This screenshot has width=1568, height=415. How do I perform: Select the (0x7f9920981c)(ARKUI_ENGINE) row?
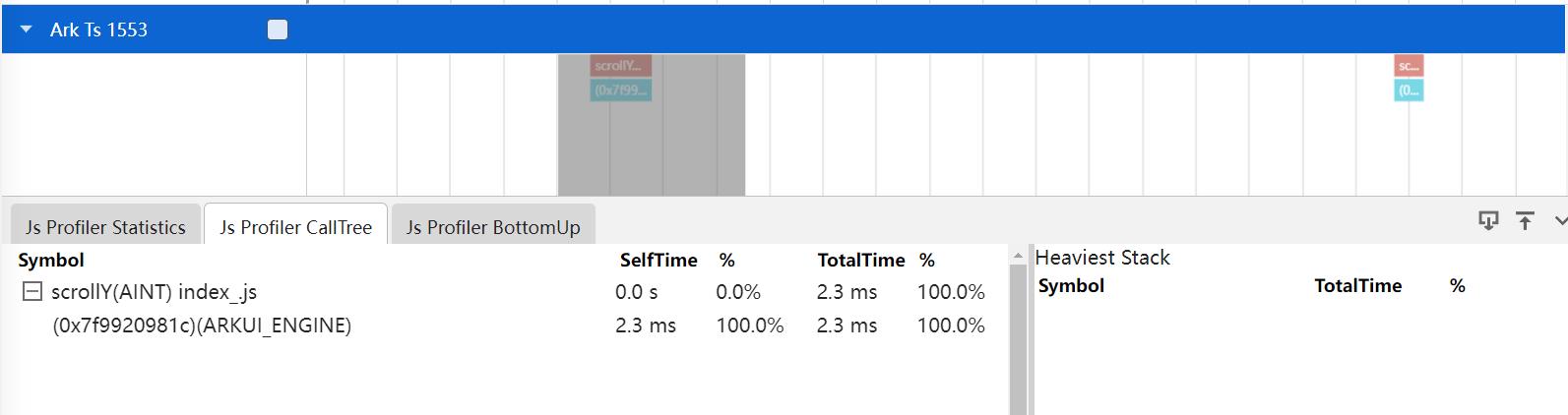(x=202, y=326)
